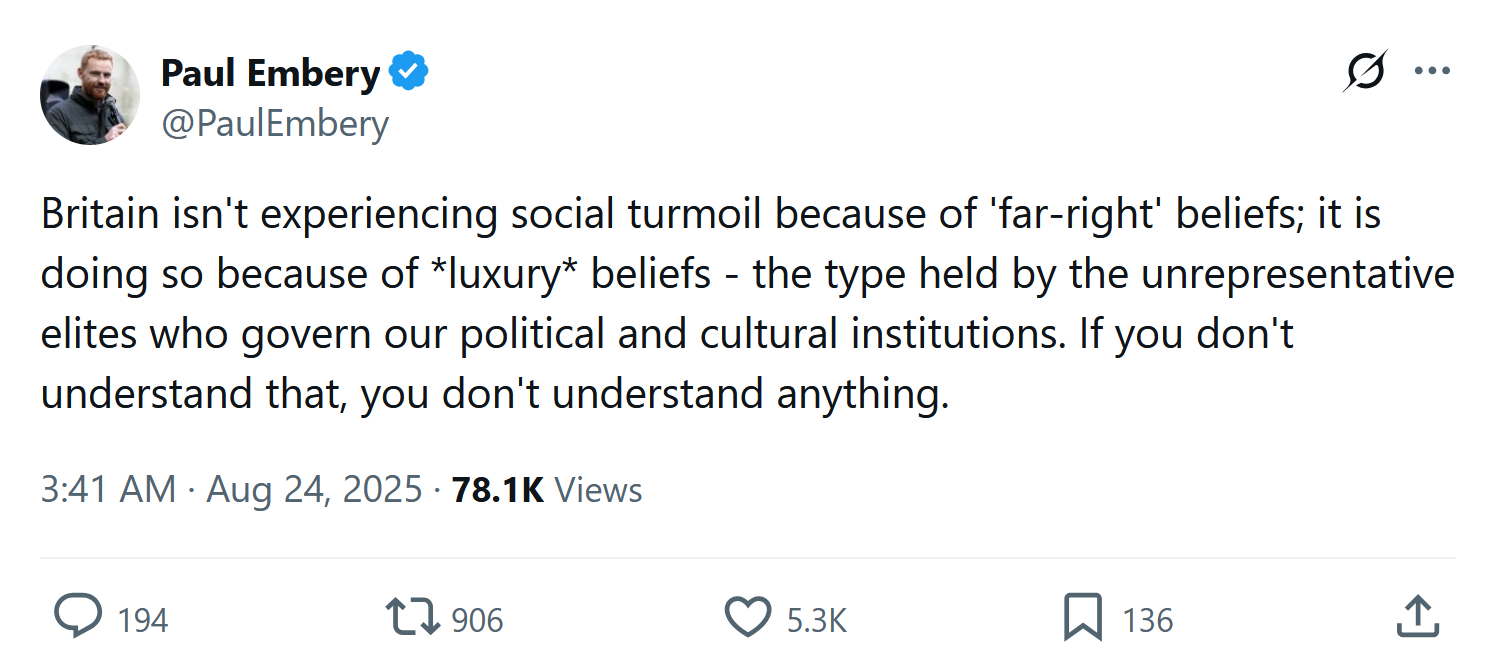This screenshot has height=666, width=1489.
Task: Click the 3:41 AM timestamp
Action: pyautogui.click(x=108, y=490)
